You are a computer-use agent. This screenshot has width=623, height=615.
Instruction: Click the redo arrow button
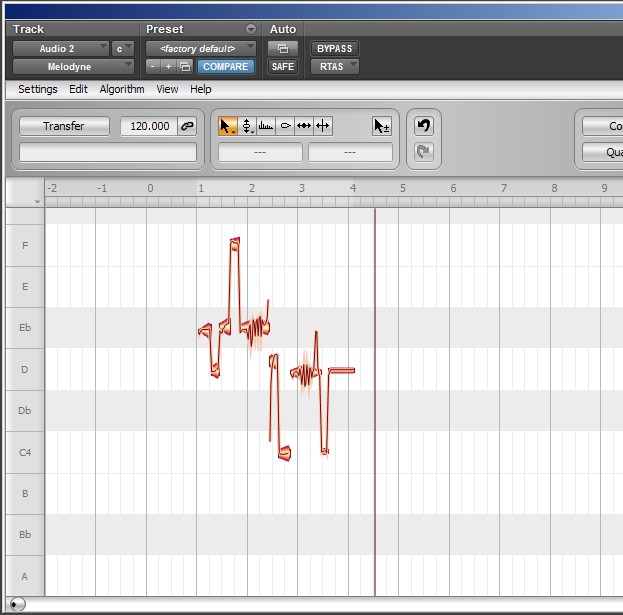423,151
